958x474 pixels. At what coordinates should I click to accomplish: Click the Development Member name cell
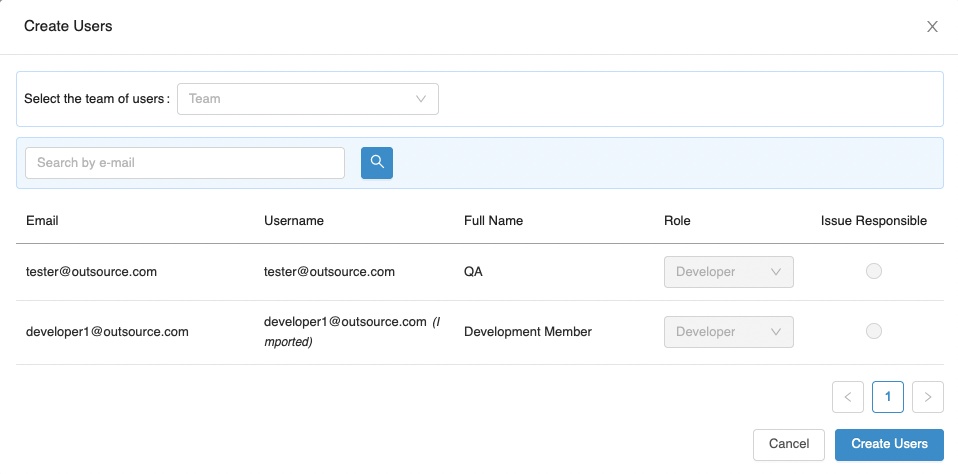pos(528,332)
